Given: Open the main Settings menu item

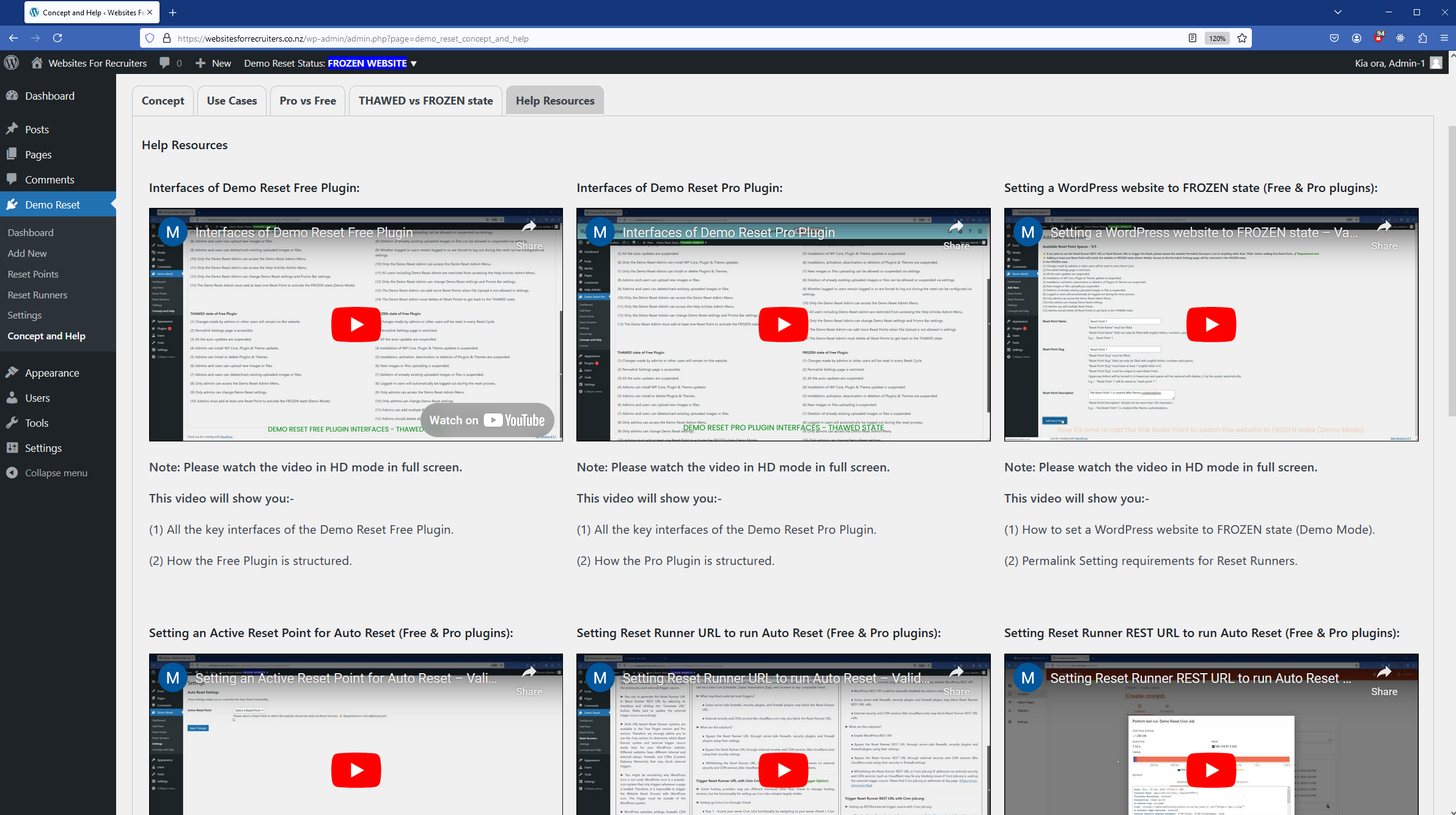Looking at the screenshot, I should pyautogui.click(x=58, y=448).
